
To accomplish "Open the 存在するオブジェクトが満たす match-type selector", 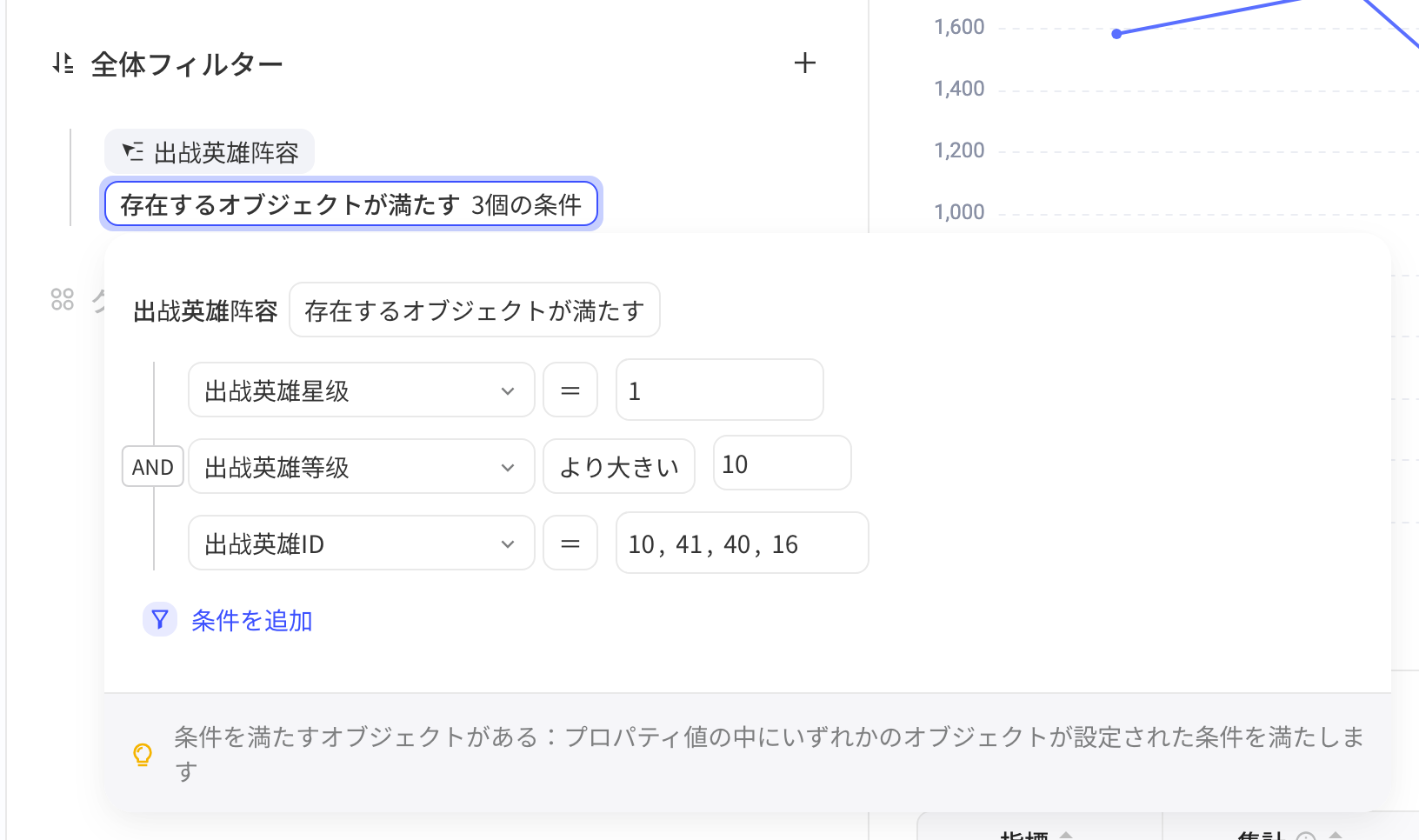I will [475, 310].
